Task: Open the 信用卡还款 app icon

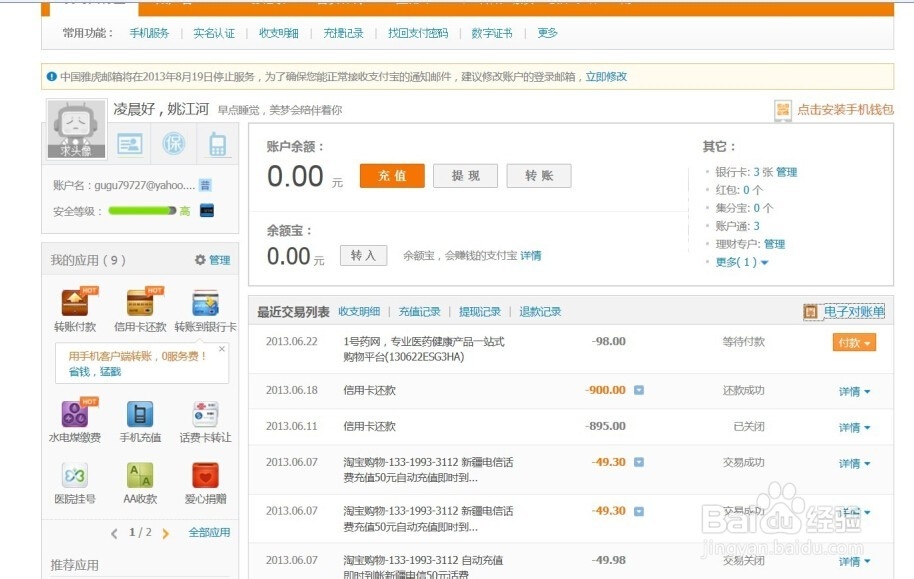Action: pyautogui.click(x=140, y=303)
